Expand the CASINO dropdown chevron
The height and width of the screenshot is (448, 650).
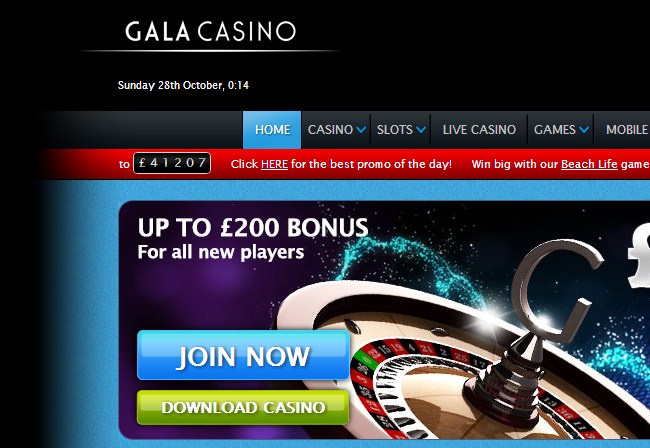pos(361,130)
